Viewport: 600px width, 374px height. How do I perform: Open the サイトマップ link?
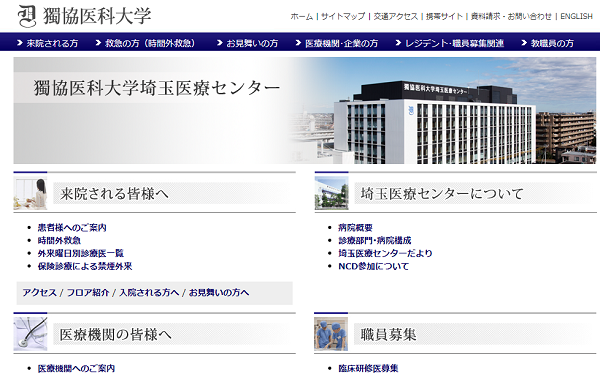343,16
